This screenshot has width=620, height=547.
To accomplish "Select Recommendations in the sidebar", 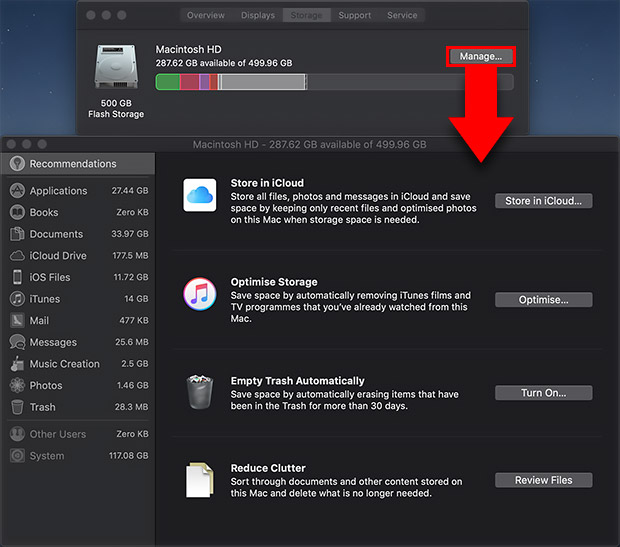I will [78, 164].
